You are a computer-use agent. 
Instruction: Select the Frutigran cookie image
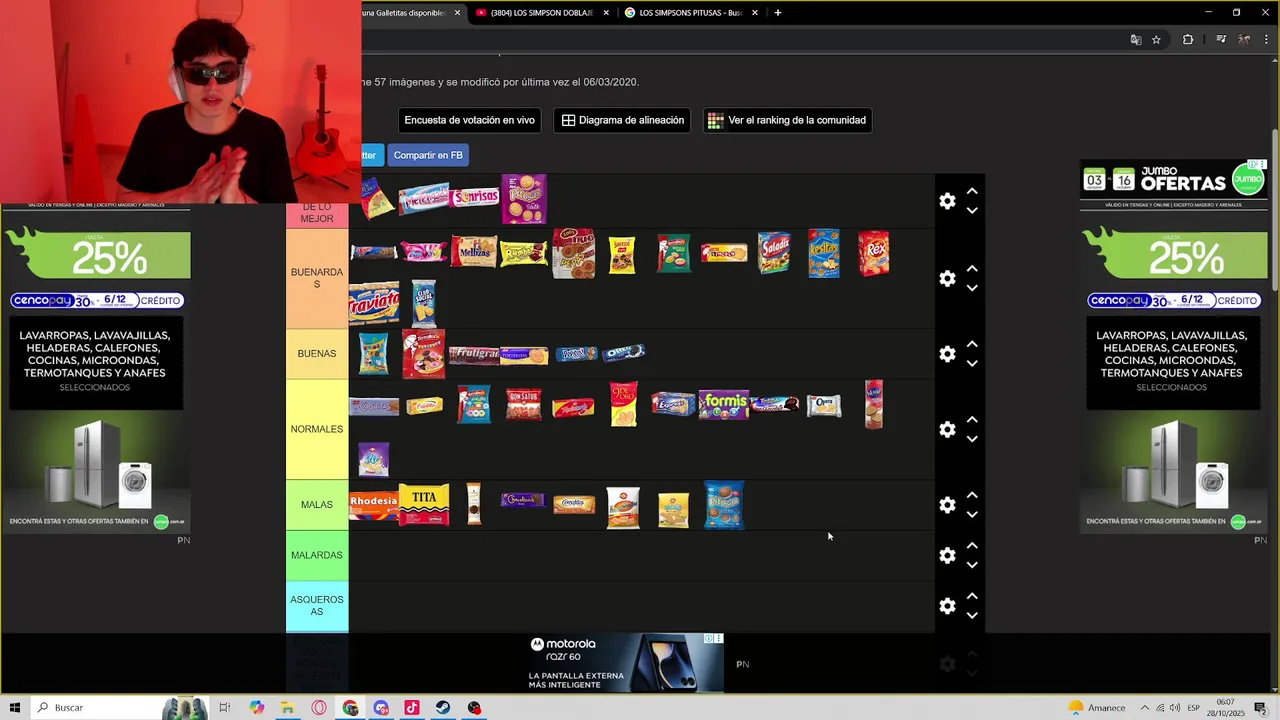(474, 354)
